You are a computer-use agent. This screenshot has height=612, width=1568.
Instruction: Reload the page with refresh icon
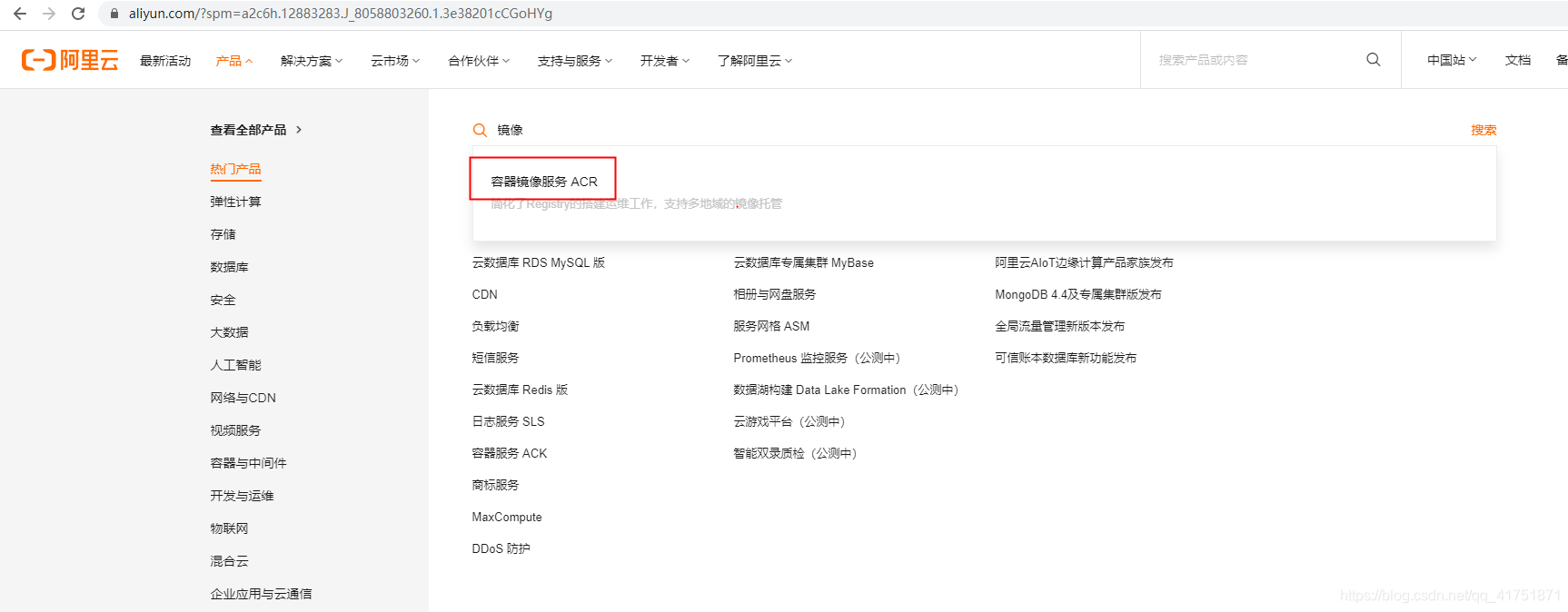(x=78, y=14)
